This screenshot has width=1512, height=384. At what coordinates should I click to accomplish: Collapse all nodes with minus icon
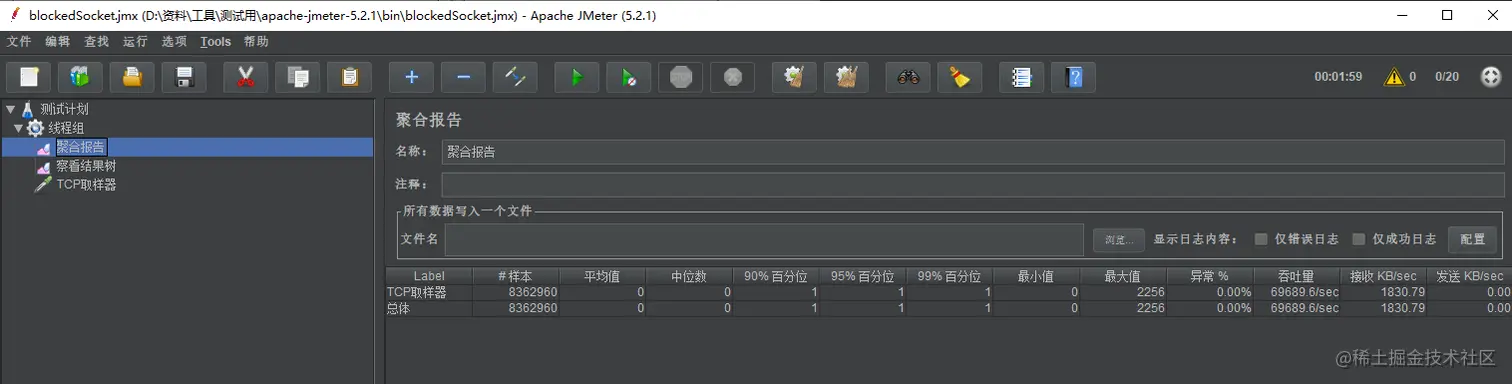tap(463, 77)
